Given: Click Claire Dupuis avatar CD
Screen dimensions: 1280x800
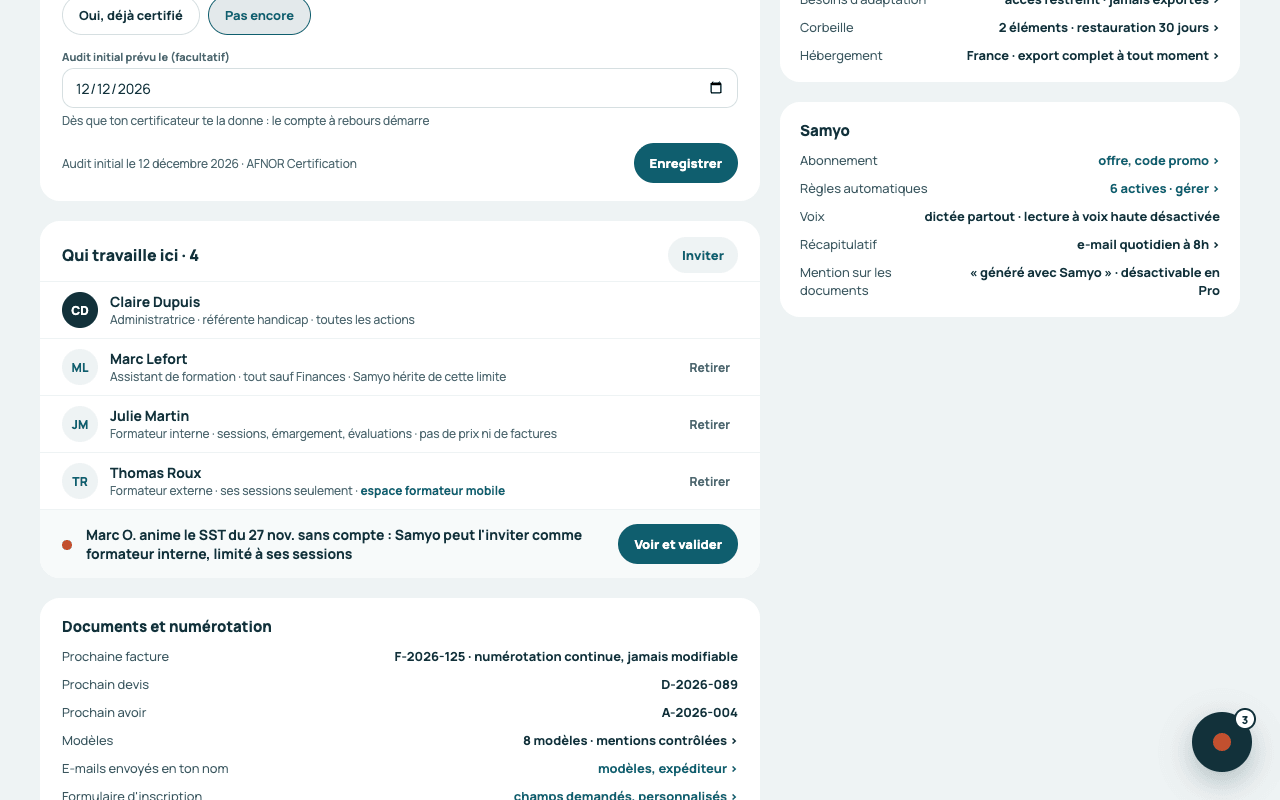Looking at the screenshot, I should click(80, 310).
